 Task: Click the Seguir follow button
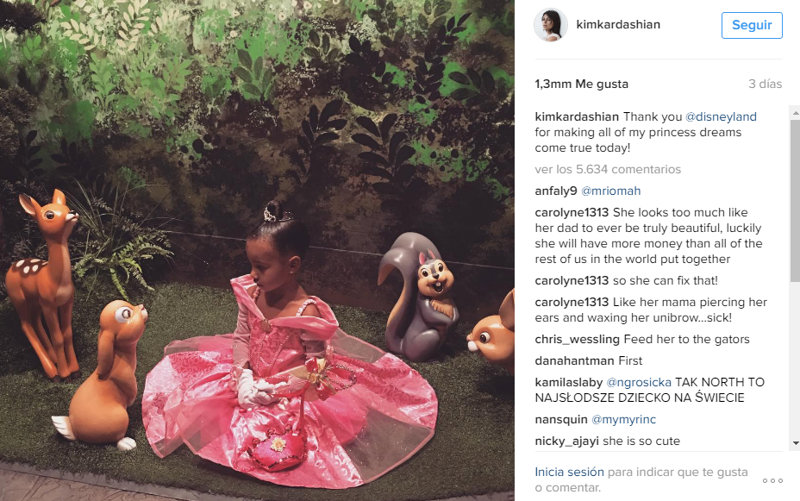click(x=752, y=25)
